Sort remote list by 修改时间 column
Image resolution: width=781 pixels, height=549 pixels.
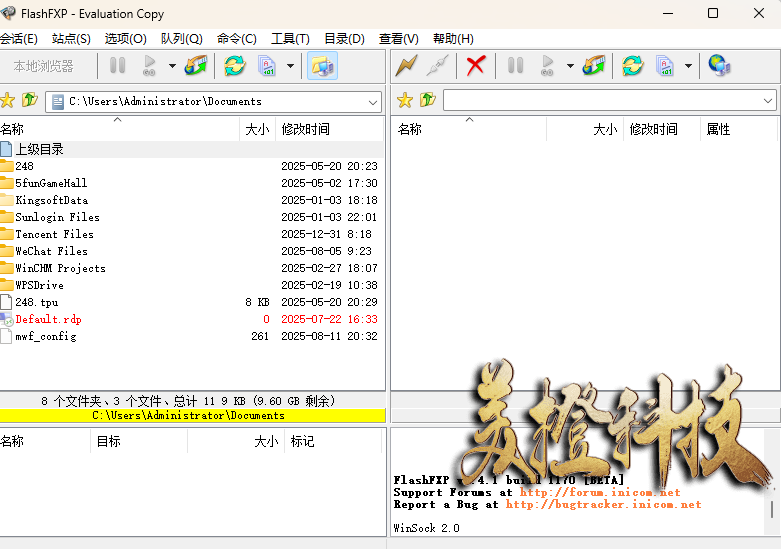pyautogui.click(x=662, y=129)
